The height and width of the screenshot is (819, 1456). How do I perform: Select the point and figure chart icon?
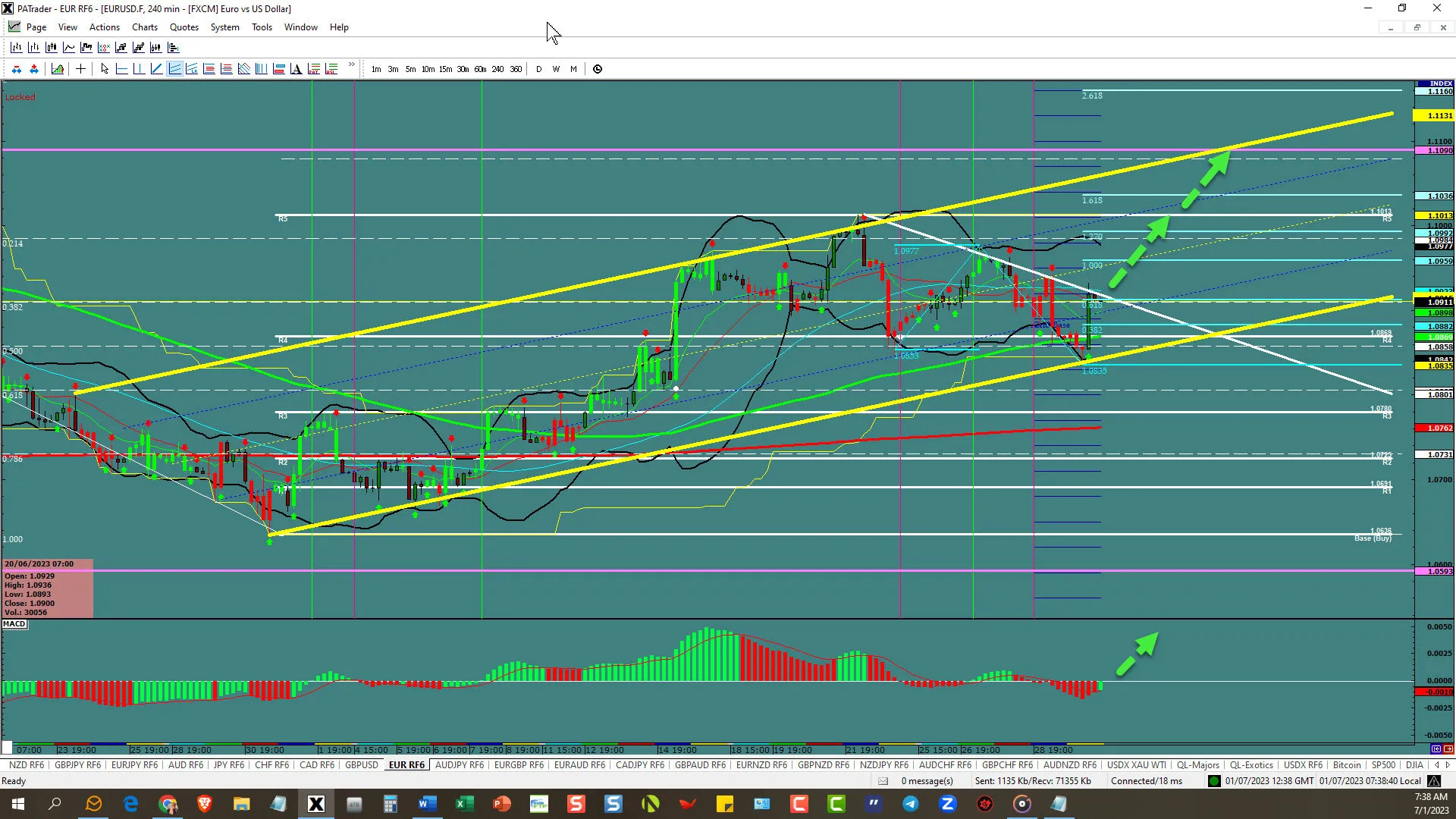click(x=104, y=47)
